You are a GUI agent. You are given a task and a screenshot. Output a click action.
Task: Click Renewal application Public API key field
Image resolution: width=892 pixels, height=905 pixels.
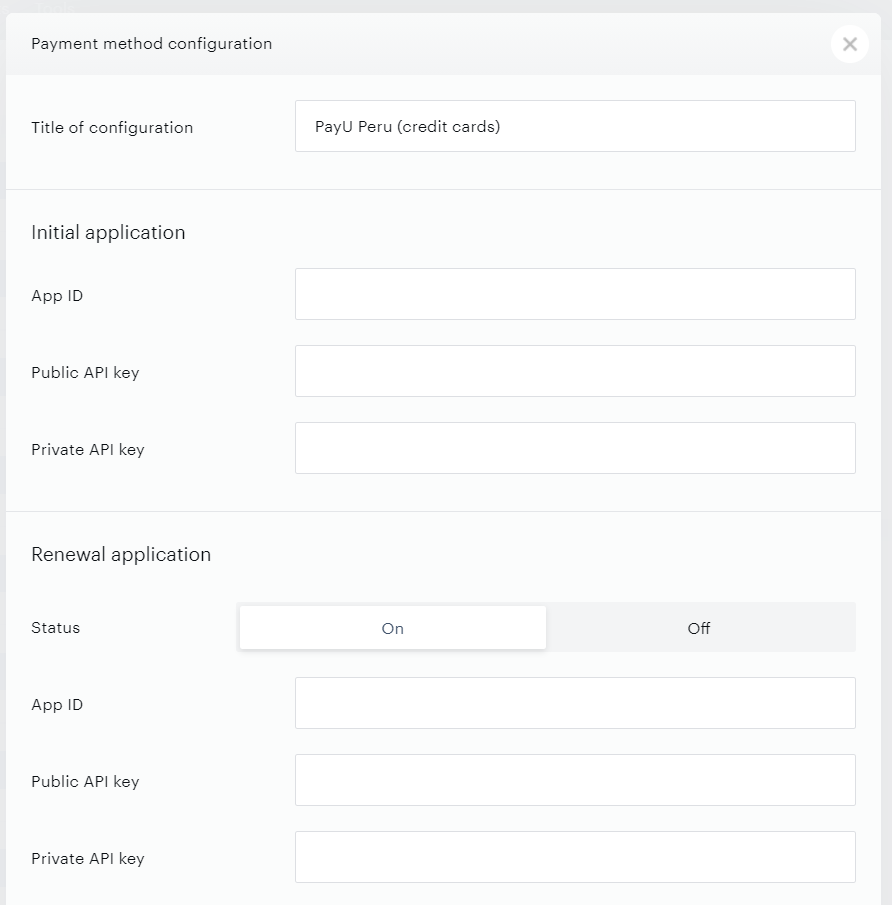pyautogui.click(x=575, y=780)
